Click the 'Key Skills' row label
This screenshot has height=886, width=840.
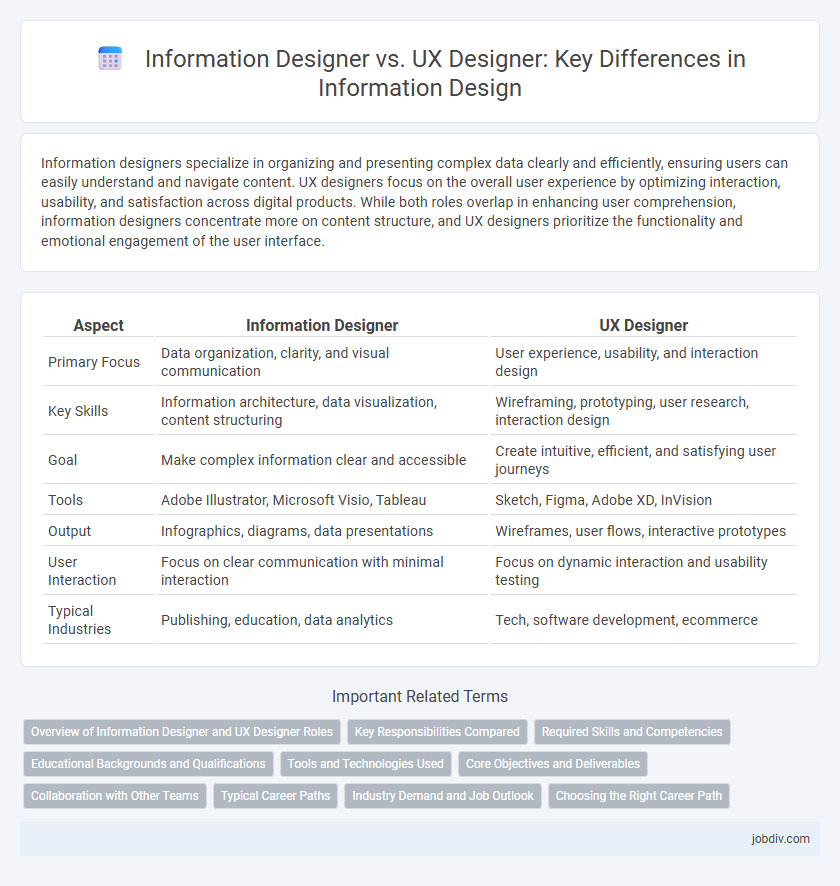pyautogui.click(x=78, y=411)
